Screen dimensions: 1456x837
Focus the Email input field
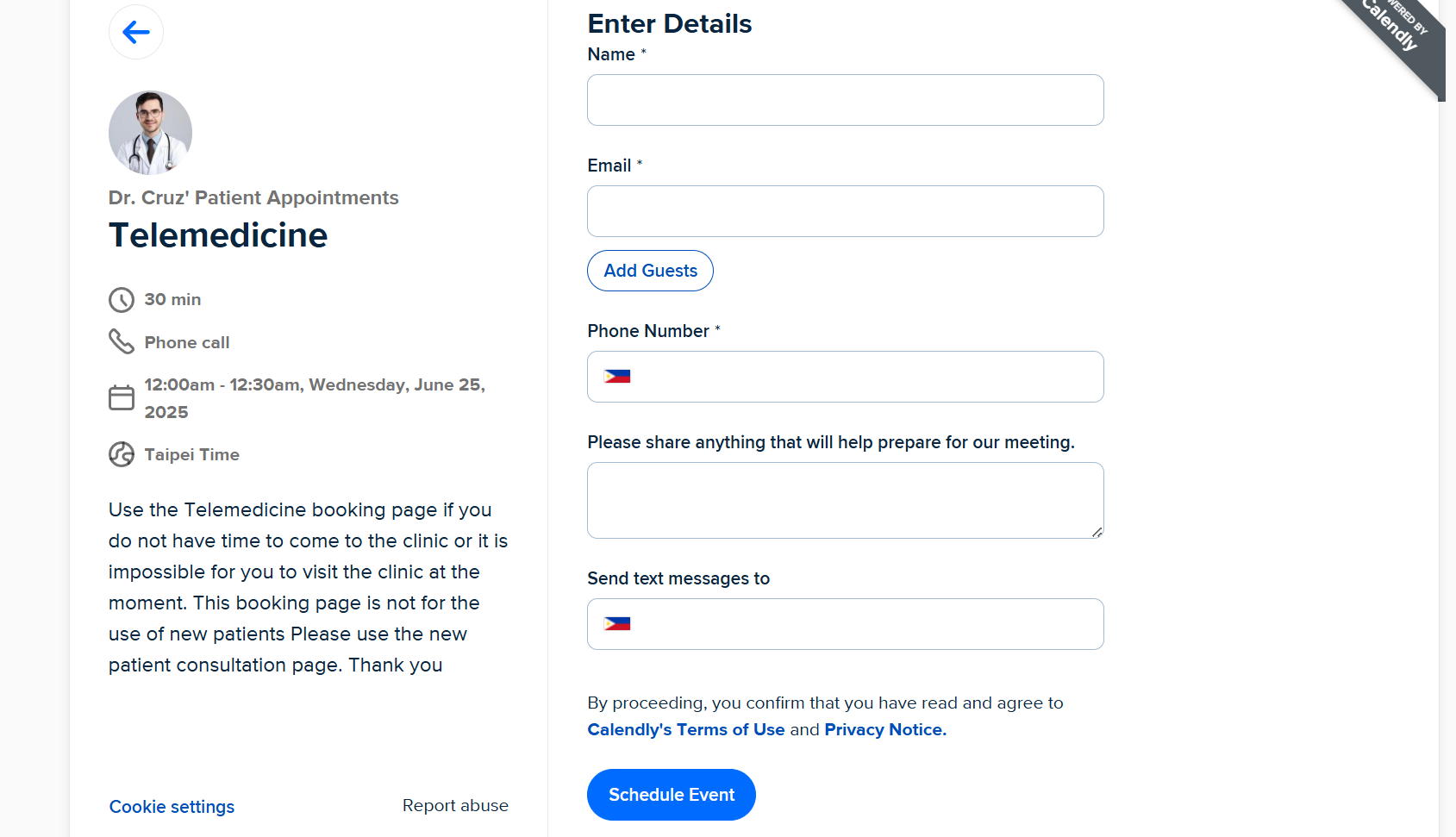[x=846, y=211]
